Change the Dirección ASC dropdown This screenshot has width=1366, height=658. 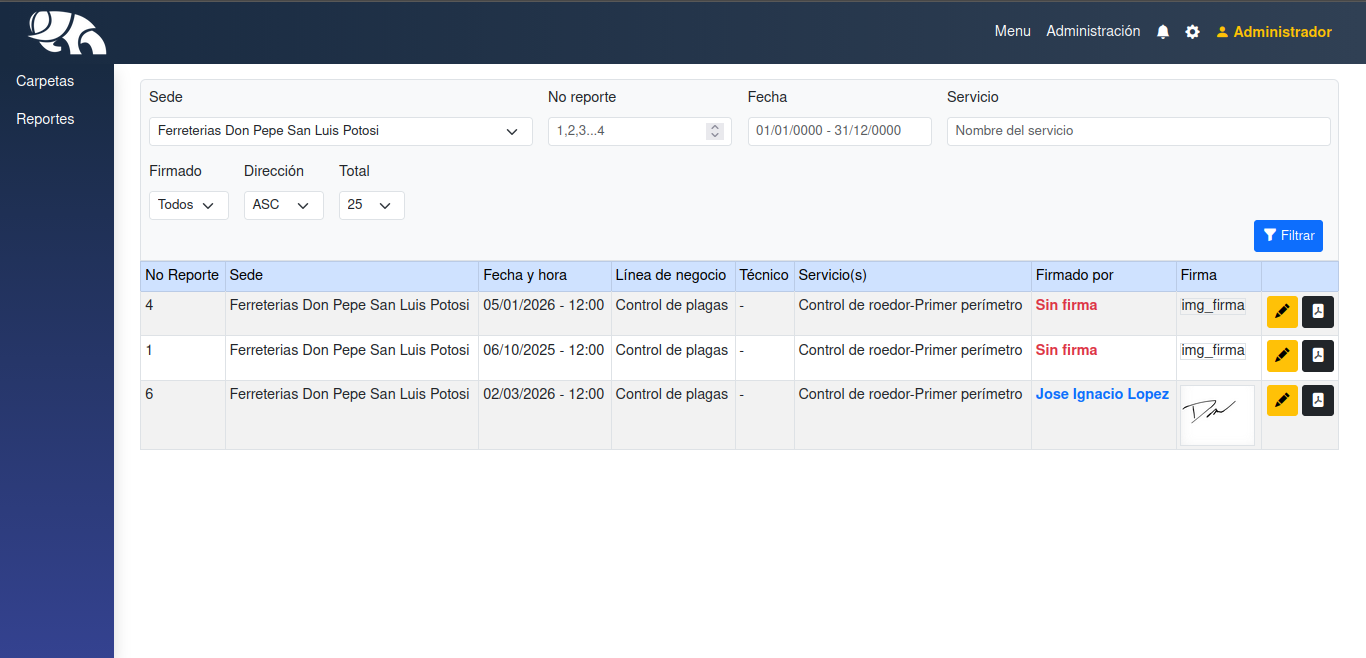(x=283, y=205)
